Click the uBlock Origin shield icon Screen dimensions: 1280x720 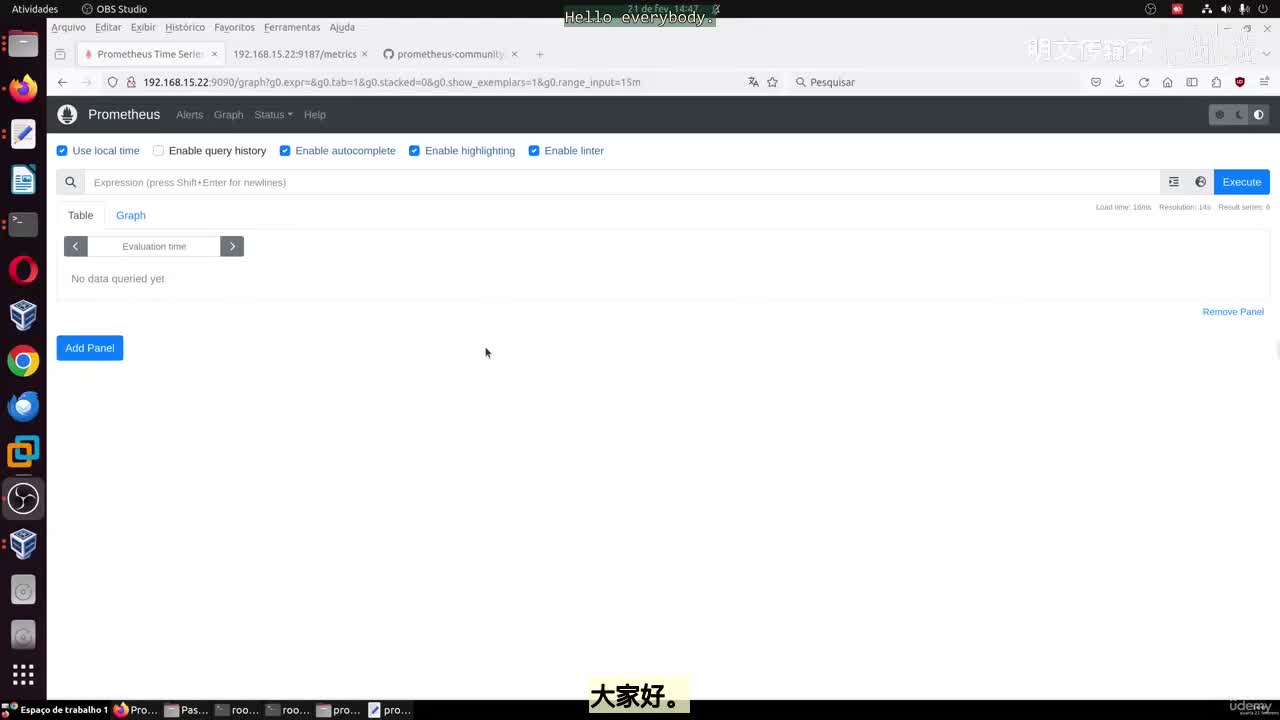tap(1240, 82)
